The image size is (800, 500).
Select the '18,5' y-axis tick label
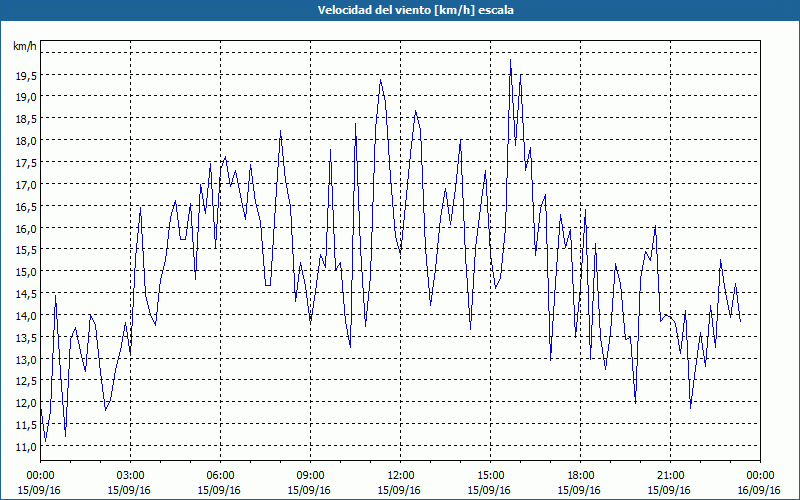coord(26,119)
